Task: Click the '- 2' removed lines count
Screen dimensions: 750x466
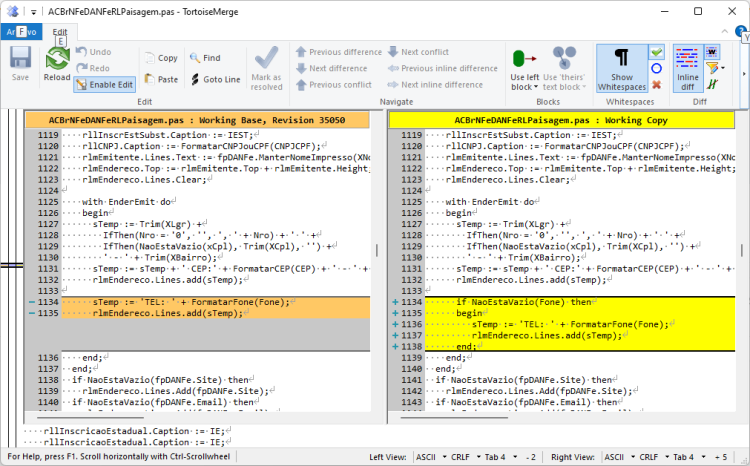Action: point(530,457)
